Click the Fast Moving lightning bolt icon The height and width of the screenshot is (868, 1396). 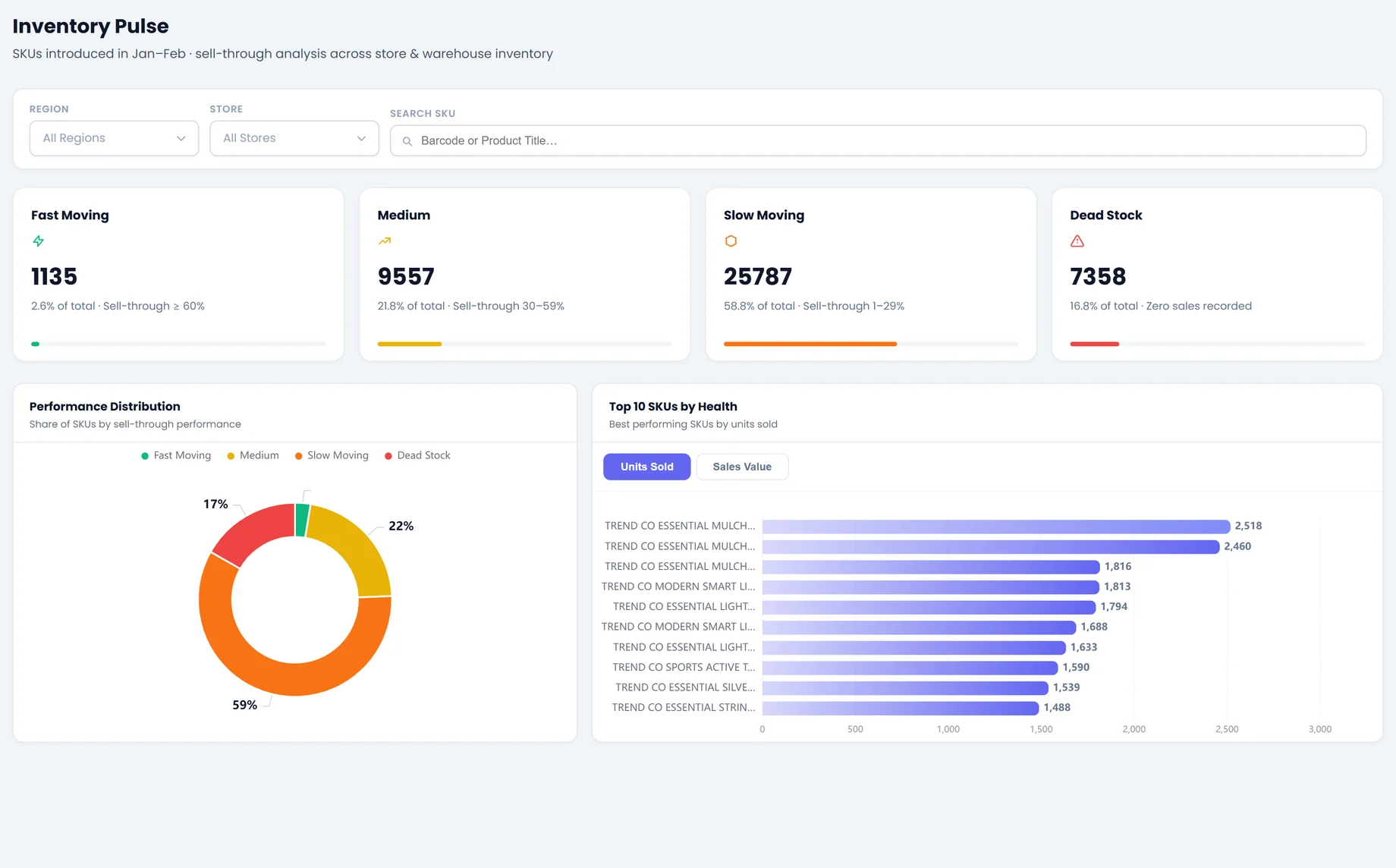click(x=38, y=241)
